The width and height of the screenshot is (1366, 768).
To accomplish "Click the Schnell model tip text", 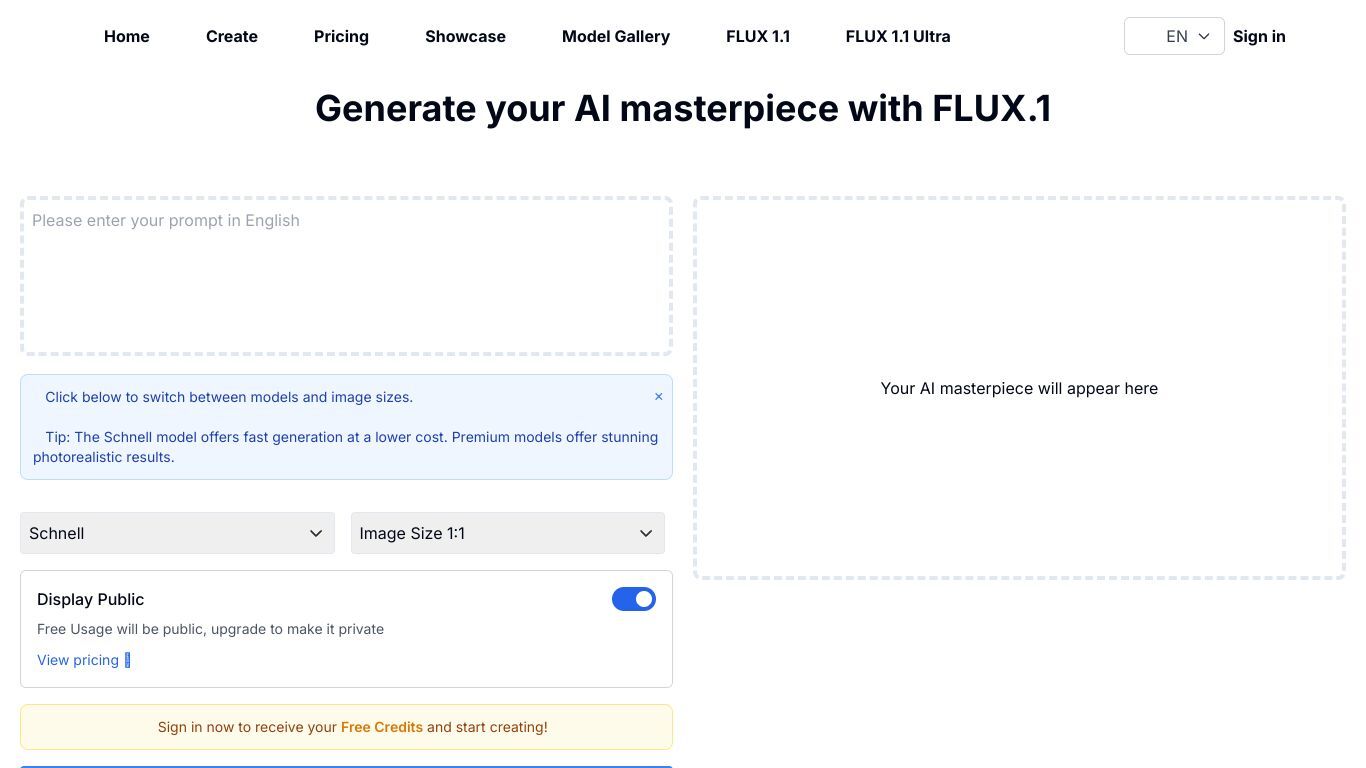I will [x=346, y=447].
